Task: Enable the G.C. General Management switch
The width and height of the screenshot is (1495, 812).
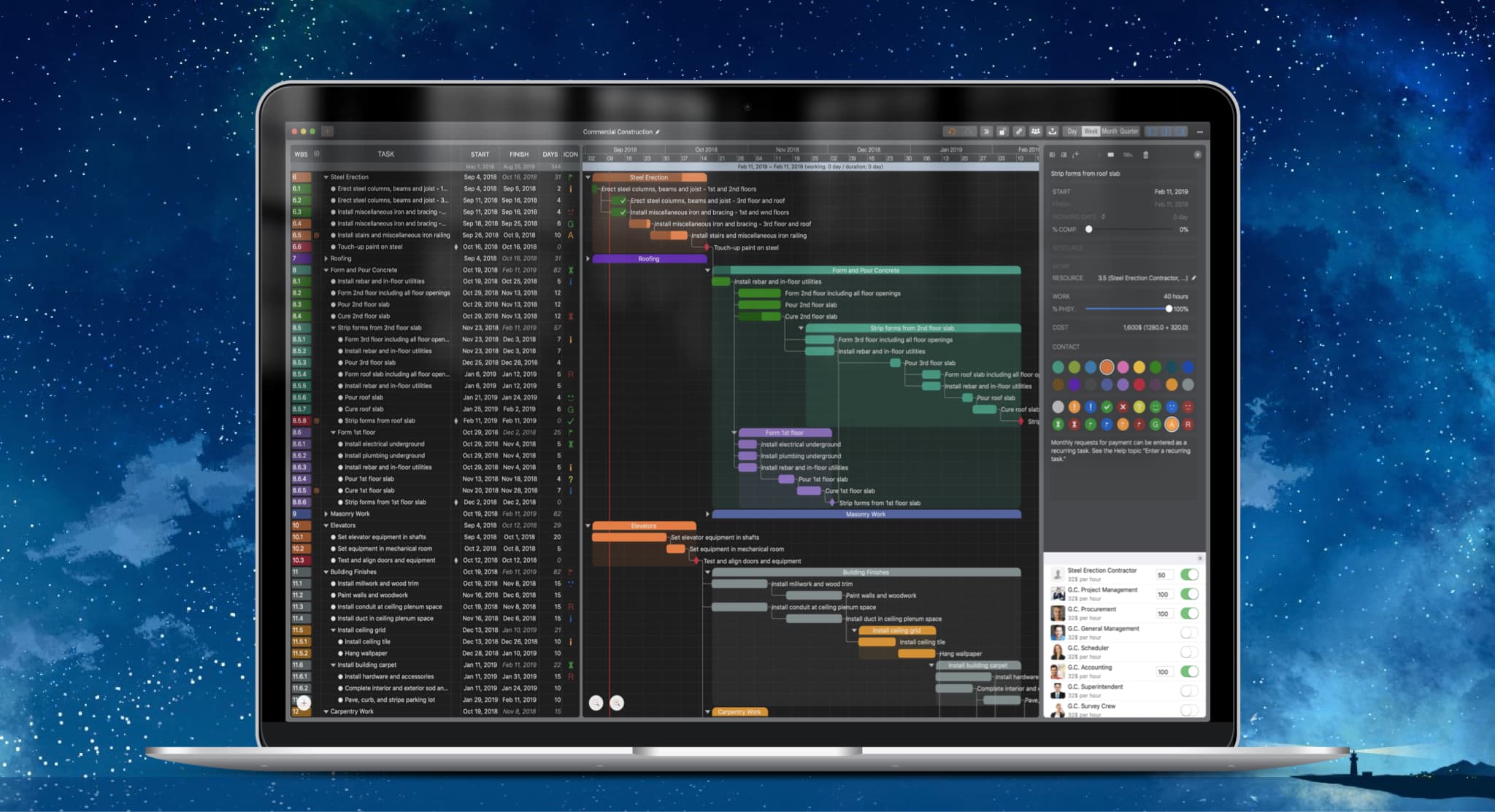Action: point(1189,633)
